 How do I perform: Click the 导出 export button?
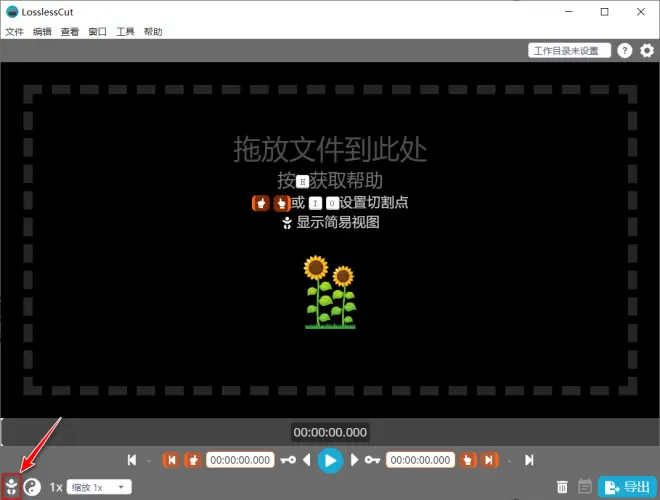pos(627,487)
